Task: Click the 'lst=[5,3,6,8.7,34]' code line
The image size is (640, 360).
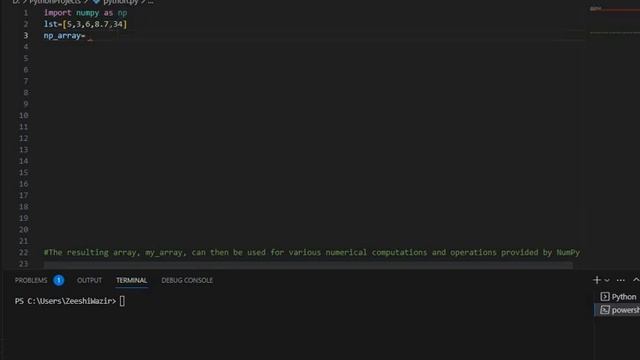Action: [85, 24]
